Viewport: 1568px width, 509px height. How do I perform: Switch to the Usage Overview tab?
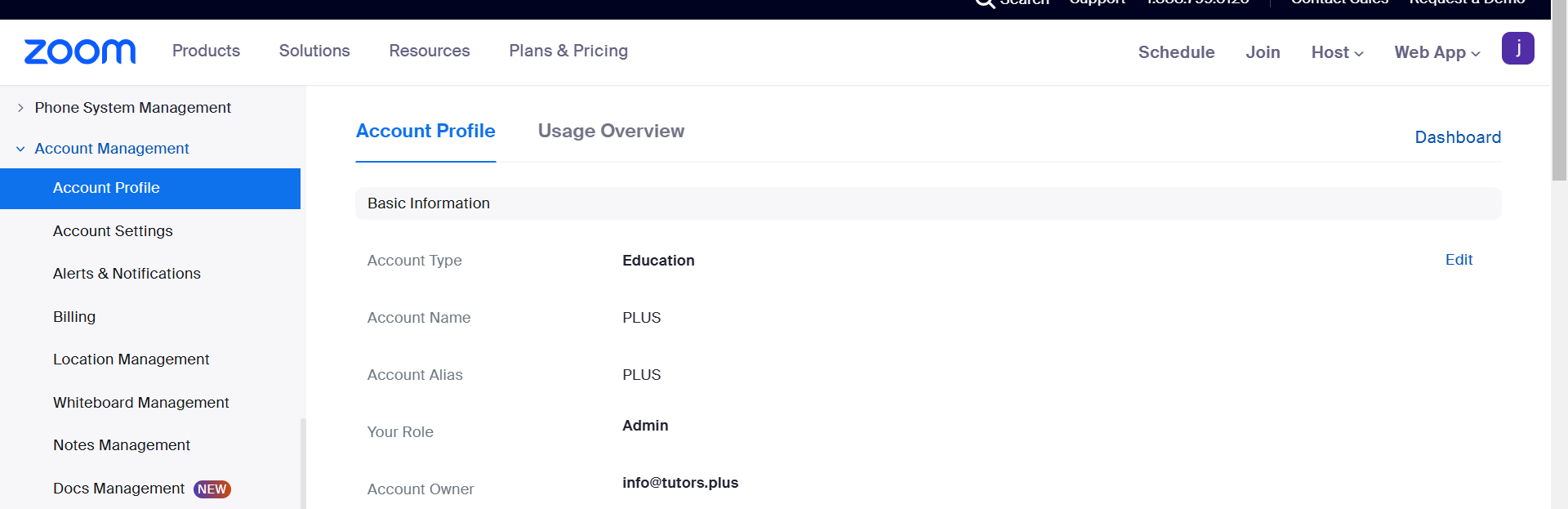tap(611, 131)
